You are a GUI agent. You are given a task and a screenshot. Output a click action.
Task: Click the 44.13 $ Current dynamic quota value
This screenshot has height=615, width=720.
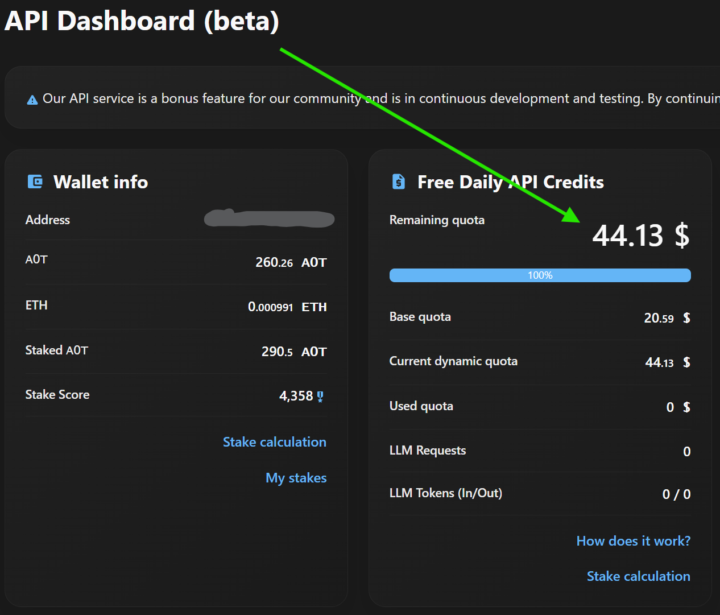pyautogui.click(x=668, y=362)
